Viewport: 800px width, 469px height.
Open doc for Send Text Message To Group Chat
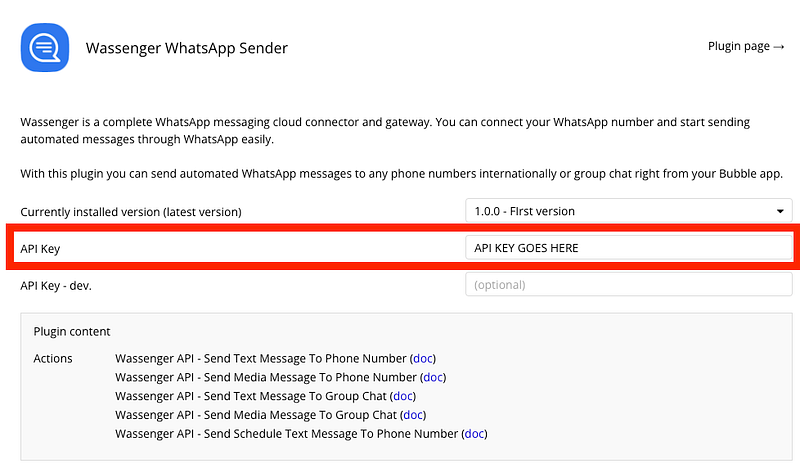pos(402,396)
